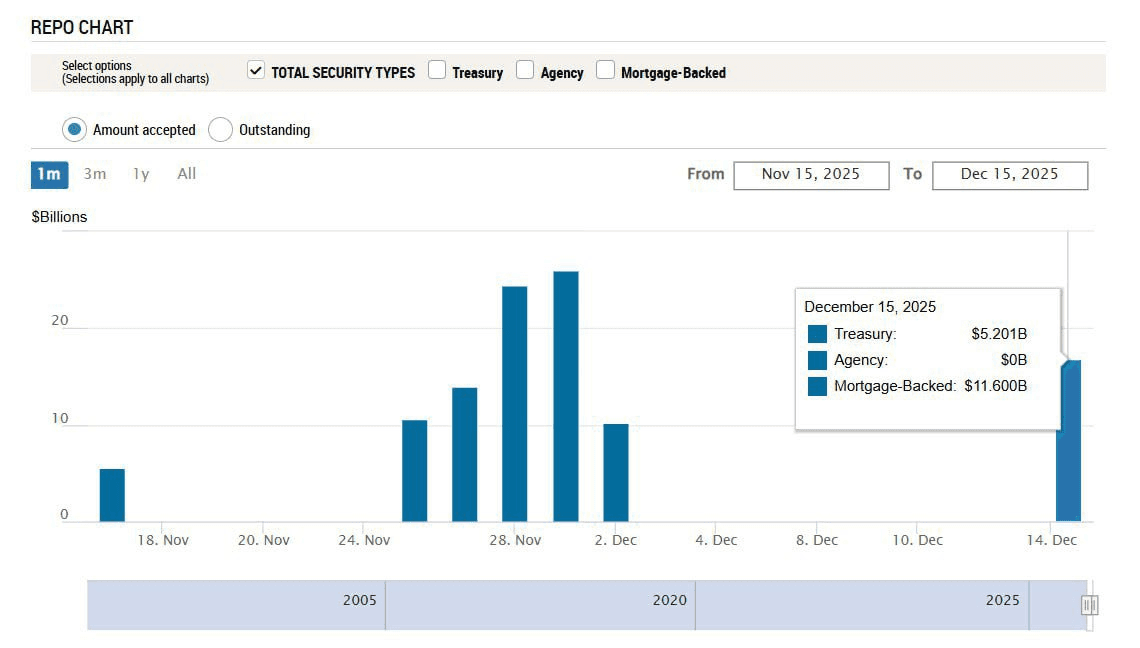The width and height of the screenshot is (1140, 648).
Task: Click the leftmost bar before 18. Nov
Action: [112, 495]
